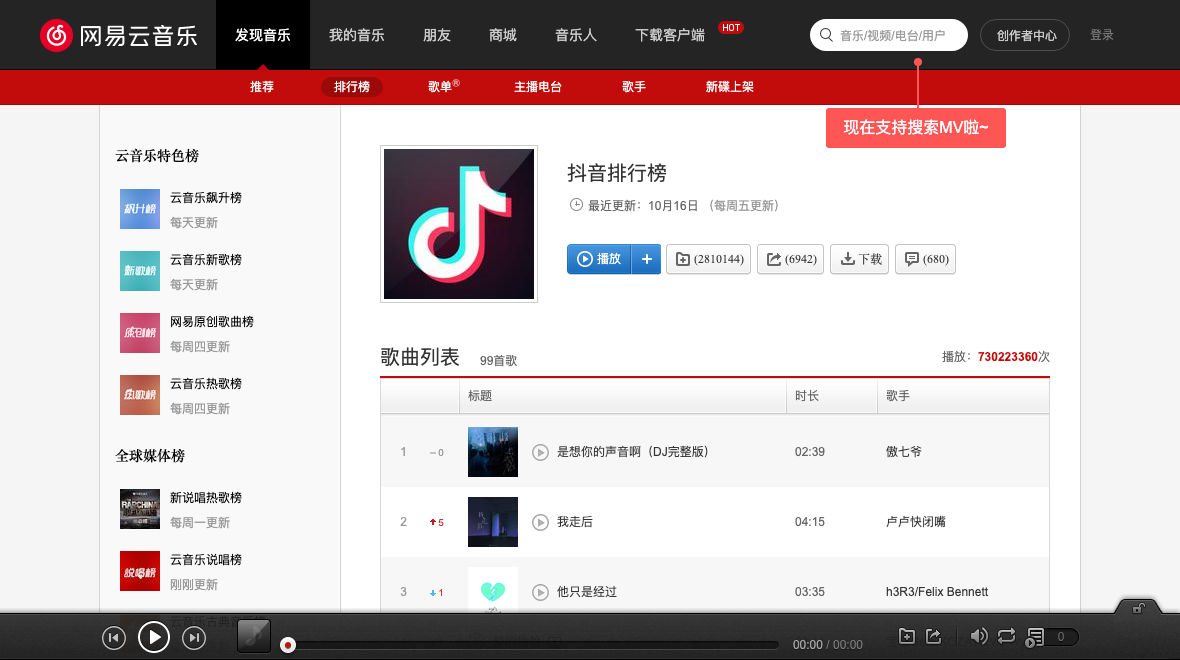
Task: Click the 抖音排行榜 cover image
Action: pos(459,224)
